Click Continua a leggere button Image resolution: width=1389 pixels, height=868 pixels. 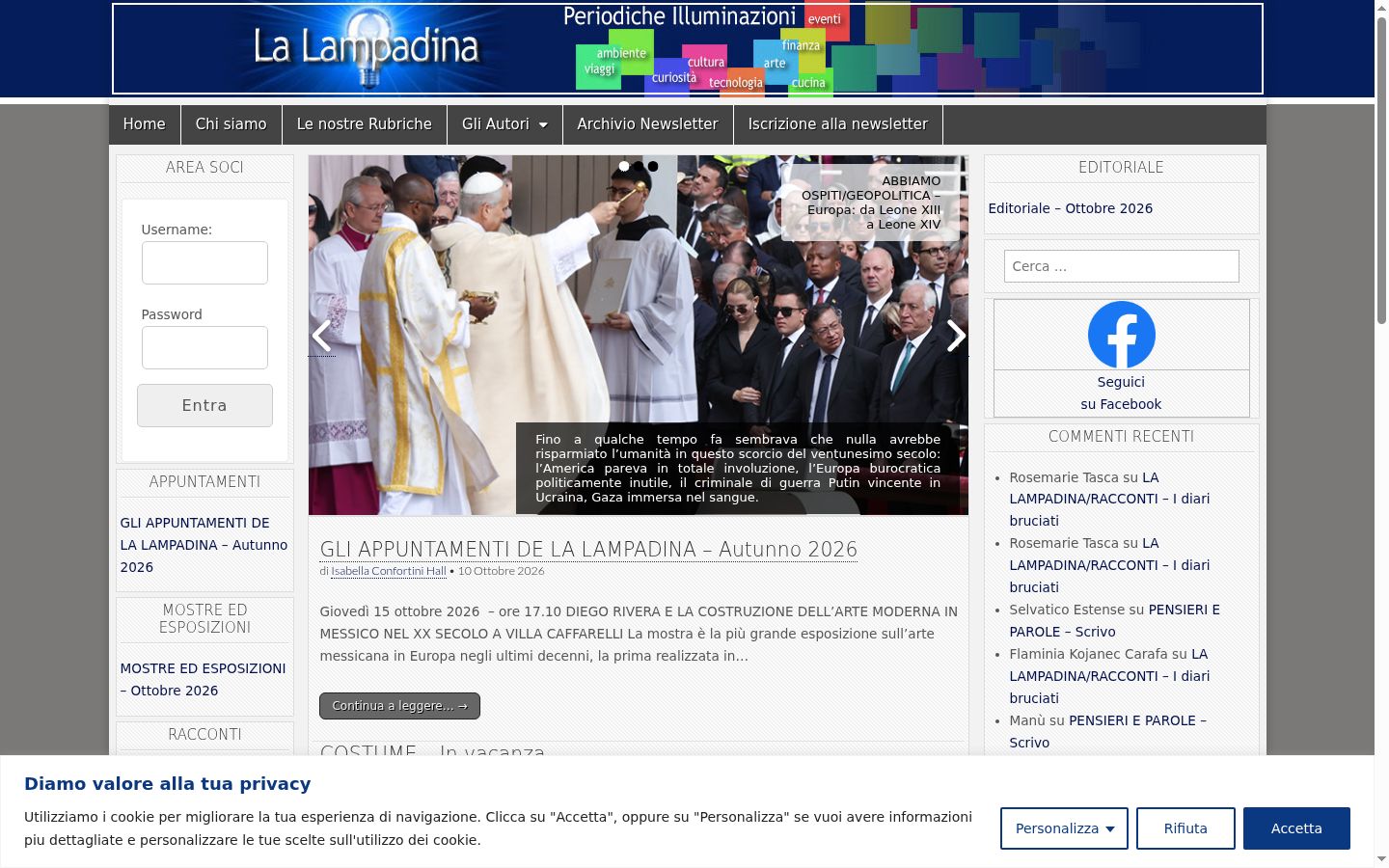click(399, 706)
